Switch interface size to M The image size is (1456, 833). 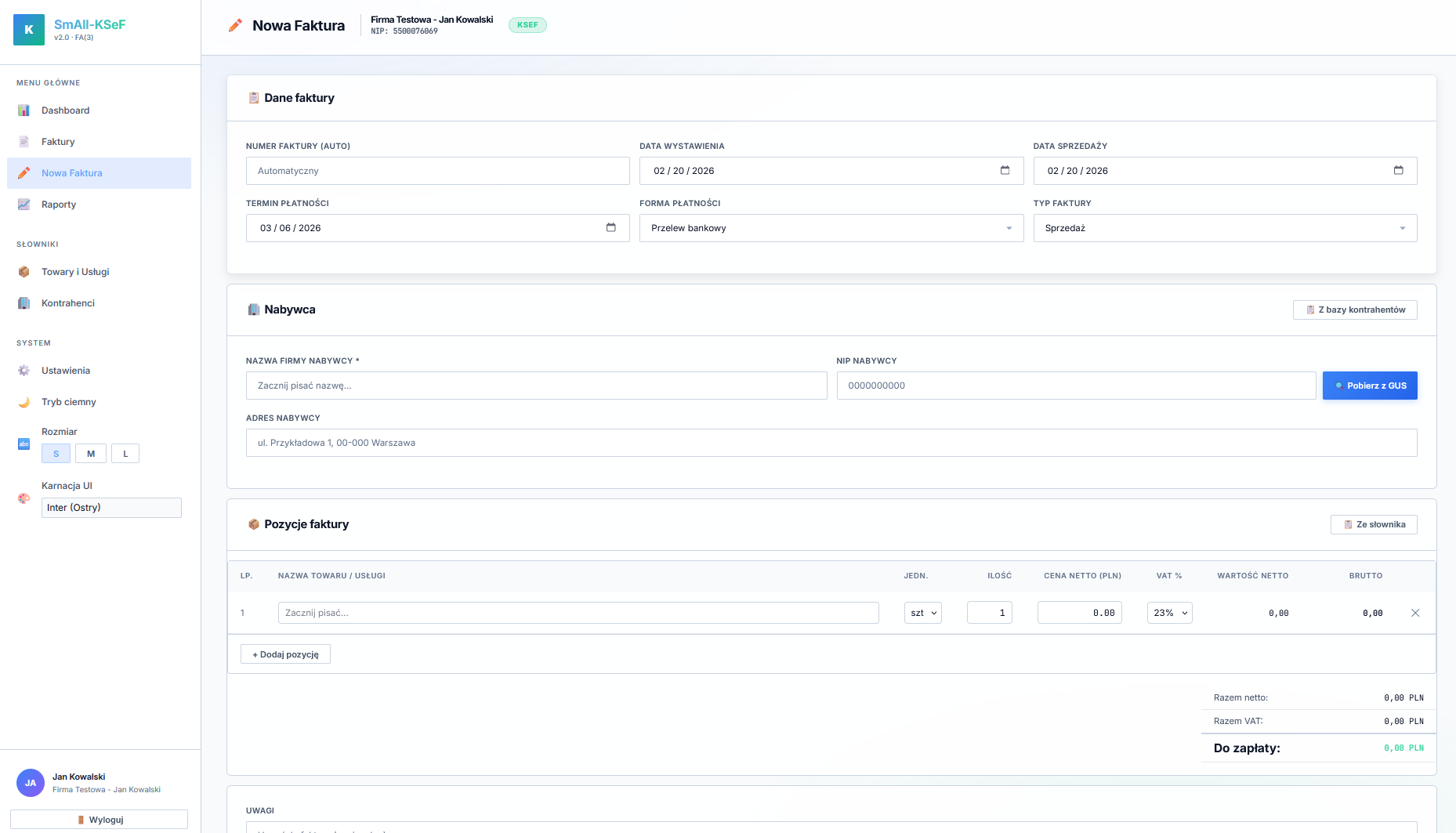click(x=91, y=454)
